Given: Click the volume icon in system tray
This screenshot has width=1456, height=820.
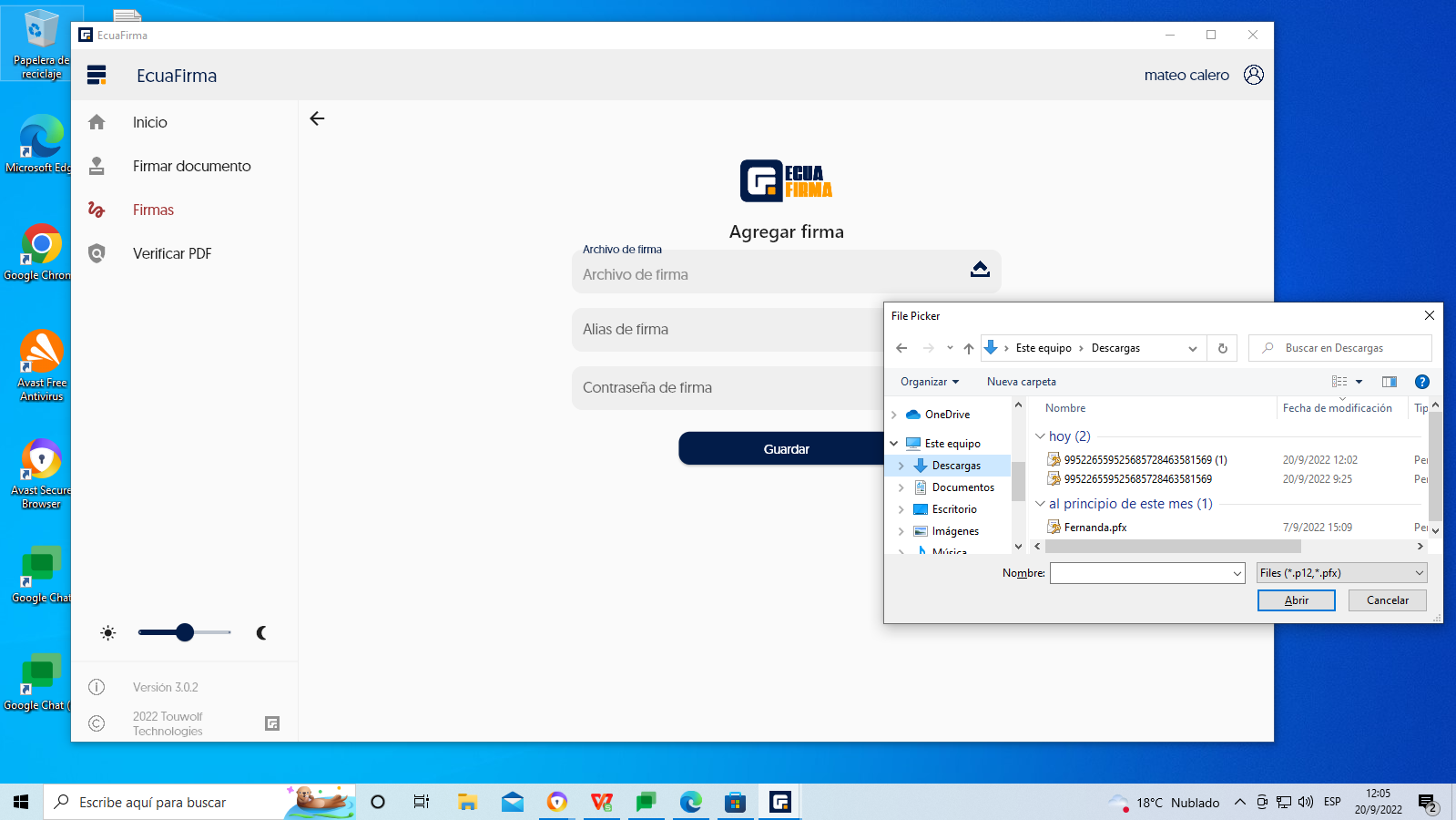Looking at the screenshot, I should [1306, 802].
